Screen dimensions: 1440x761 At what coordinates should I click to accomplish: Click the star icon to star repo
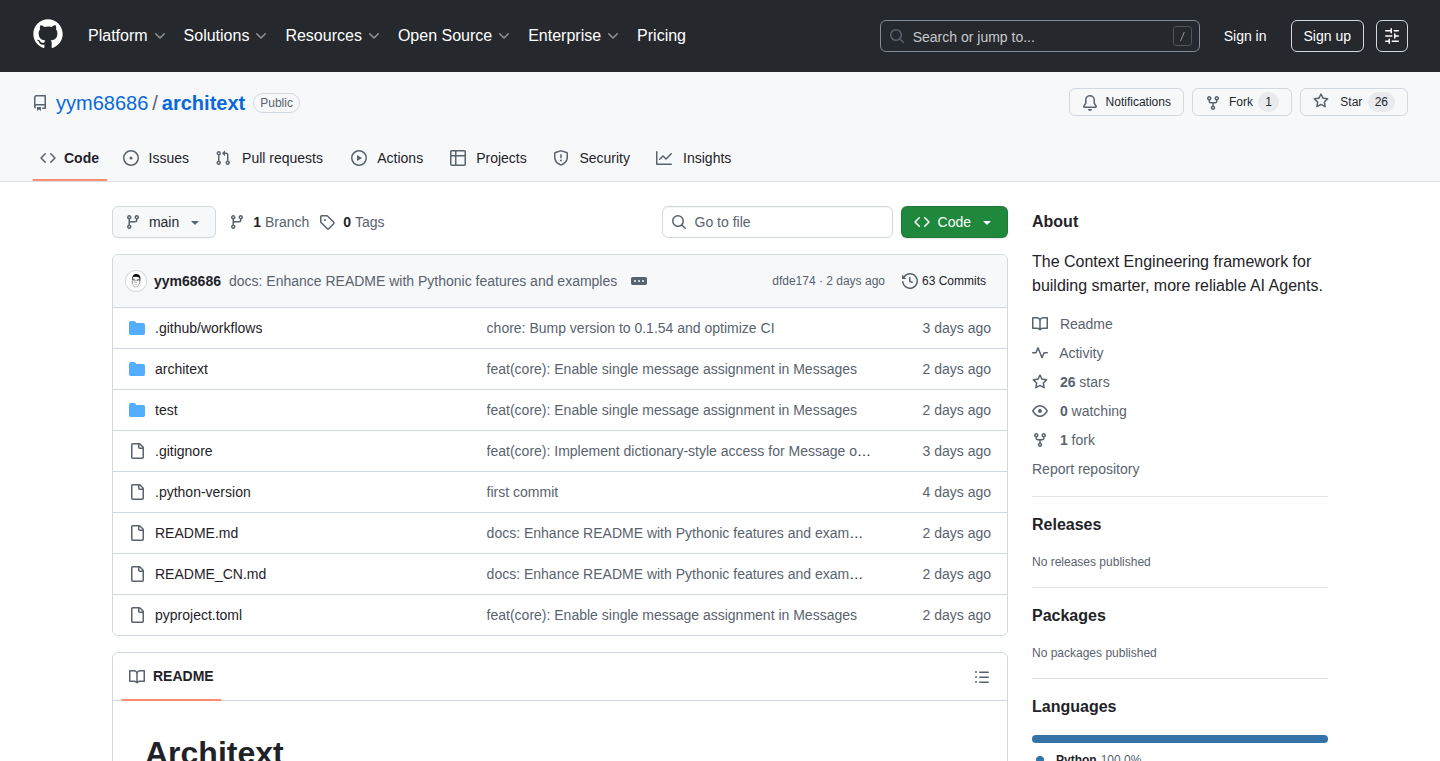[1321, 102]
